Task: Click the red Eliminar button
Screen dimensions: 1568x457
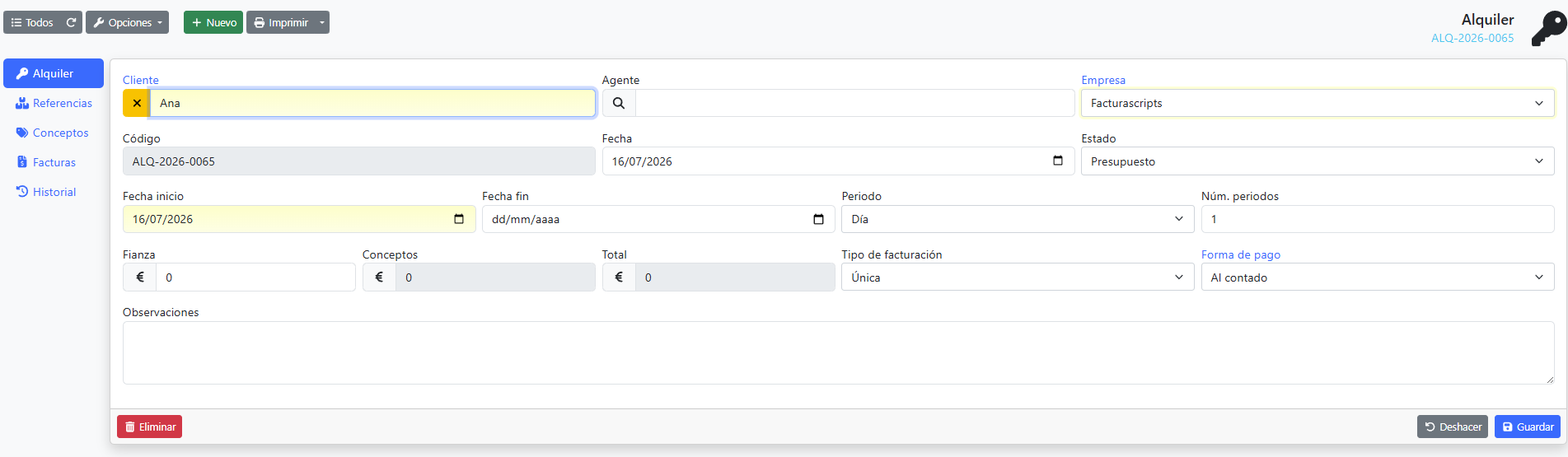Action: coord(149,427)
